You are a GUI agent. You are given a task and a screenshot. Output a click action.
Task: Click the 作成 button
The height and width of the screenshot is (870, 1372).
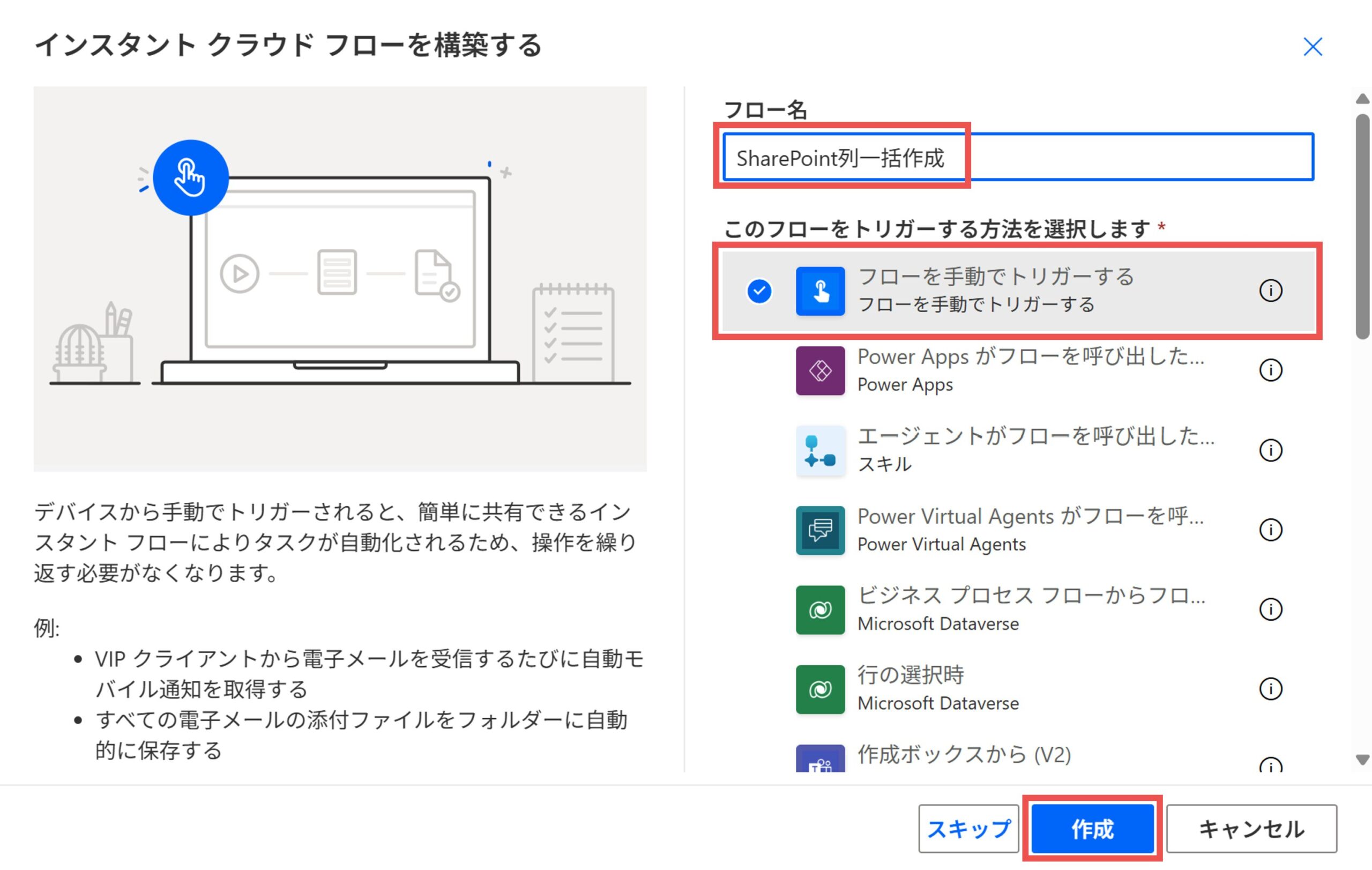point(1092,829)
